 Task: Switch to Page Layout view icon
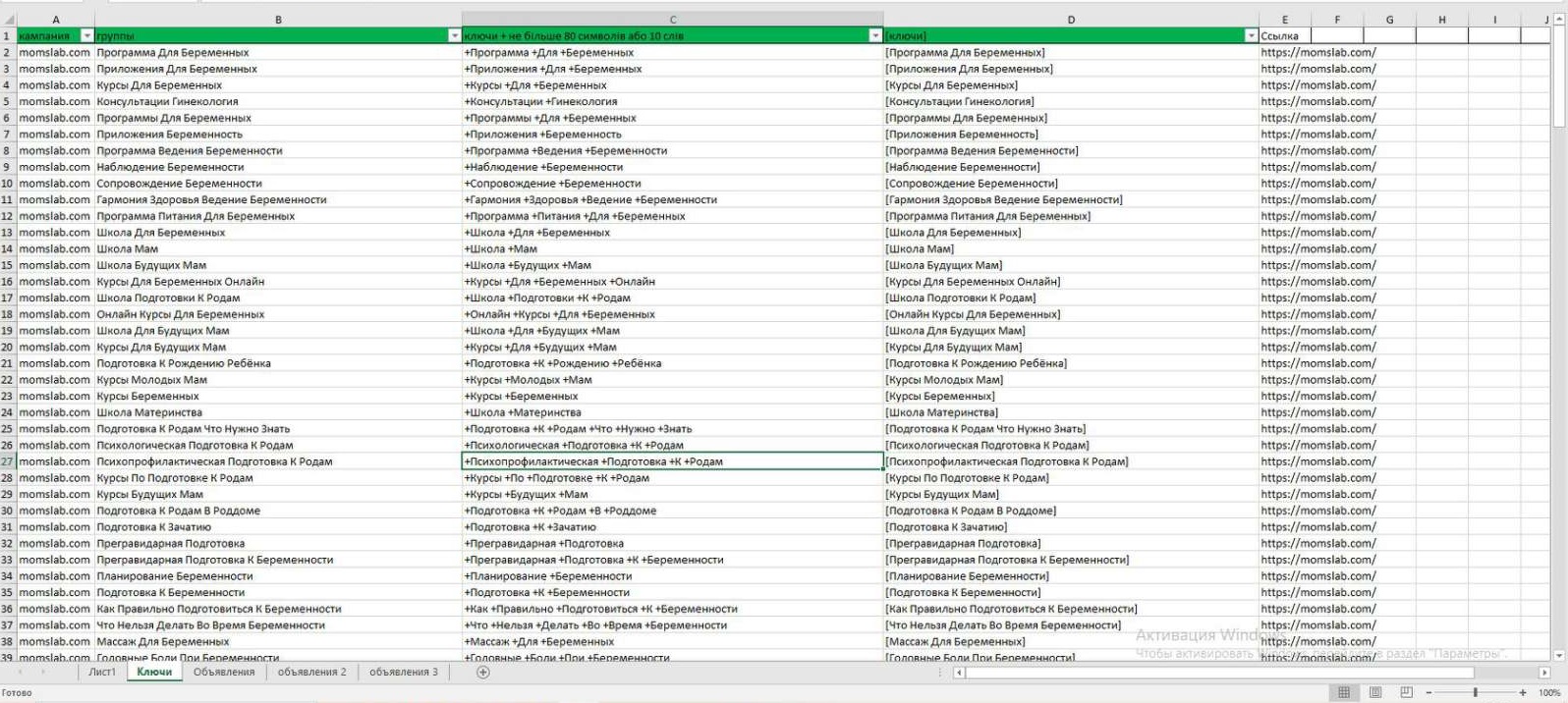(1375, 692)
